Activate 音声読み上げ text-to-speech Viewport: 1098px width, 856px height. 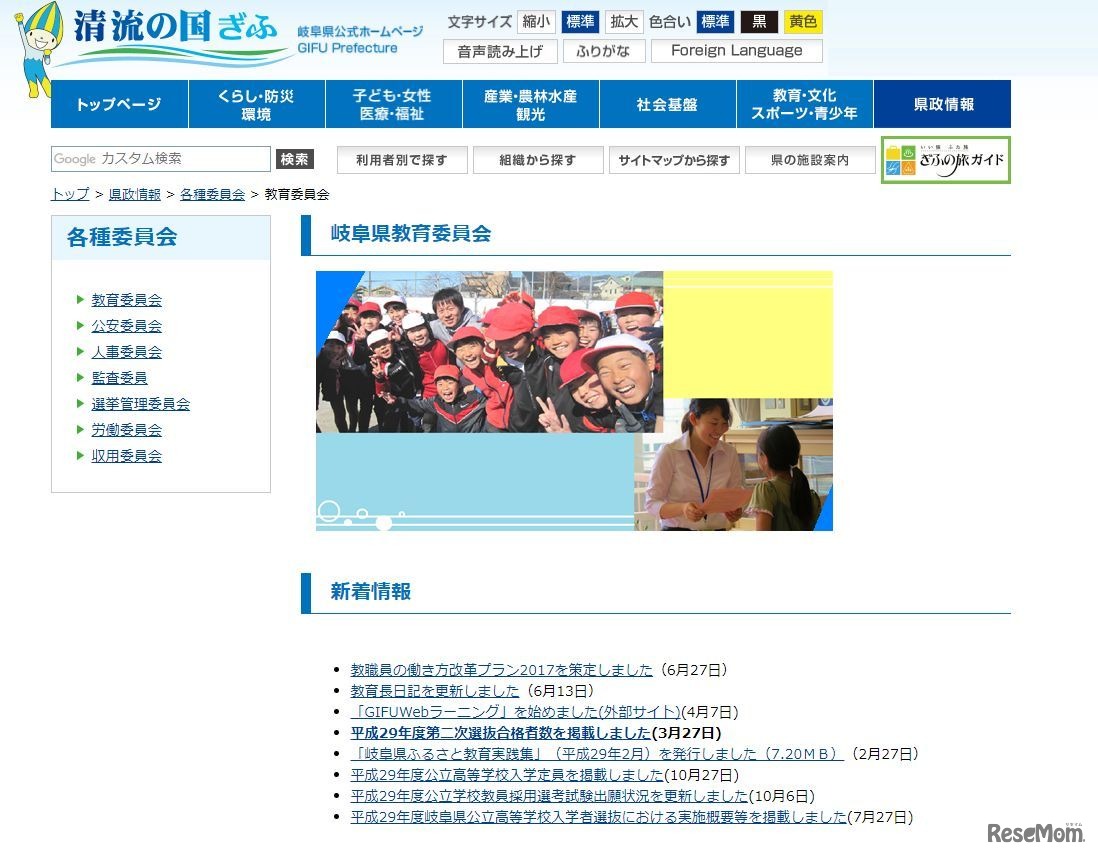(x=499, y=51)
